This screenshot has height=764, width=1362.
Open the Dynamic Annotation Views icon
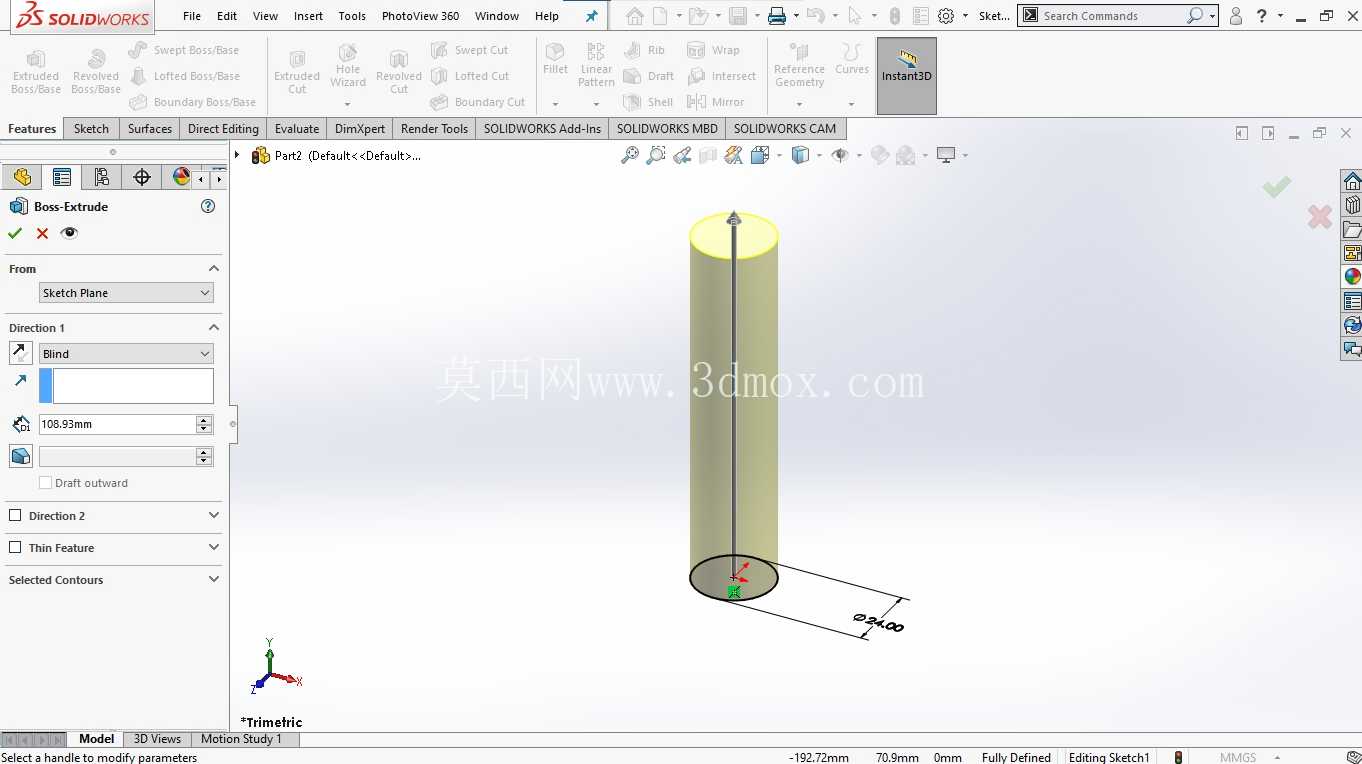734,155
